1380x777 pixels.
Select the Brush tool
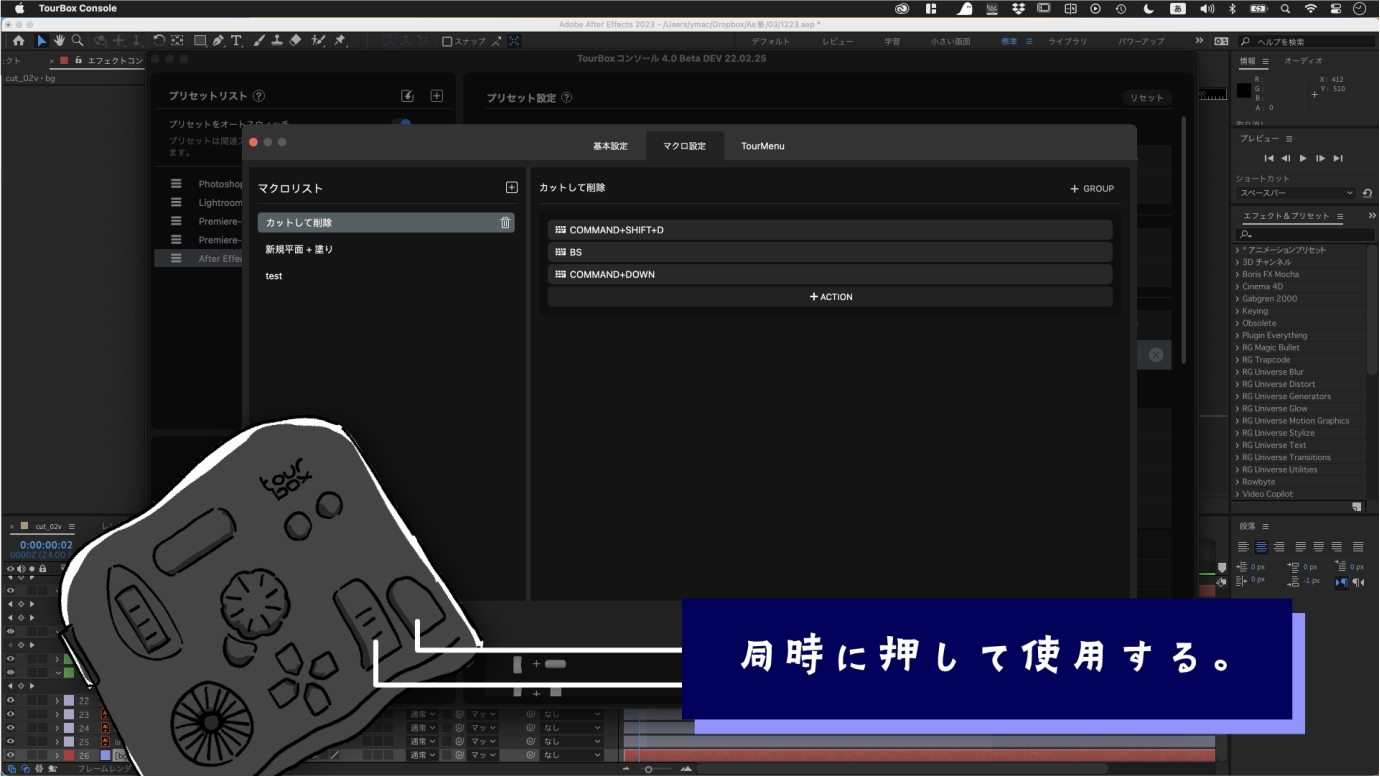pos(259,41)
